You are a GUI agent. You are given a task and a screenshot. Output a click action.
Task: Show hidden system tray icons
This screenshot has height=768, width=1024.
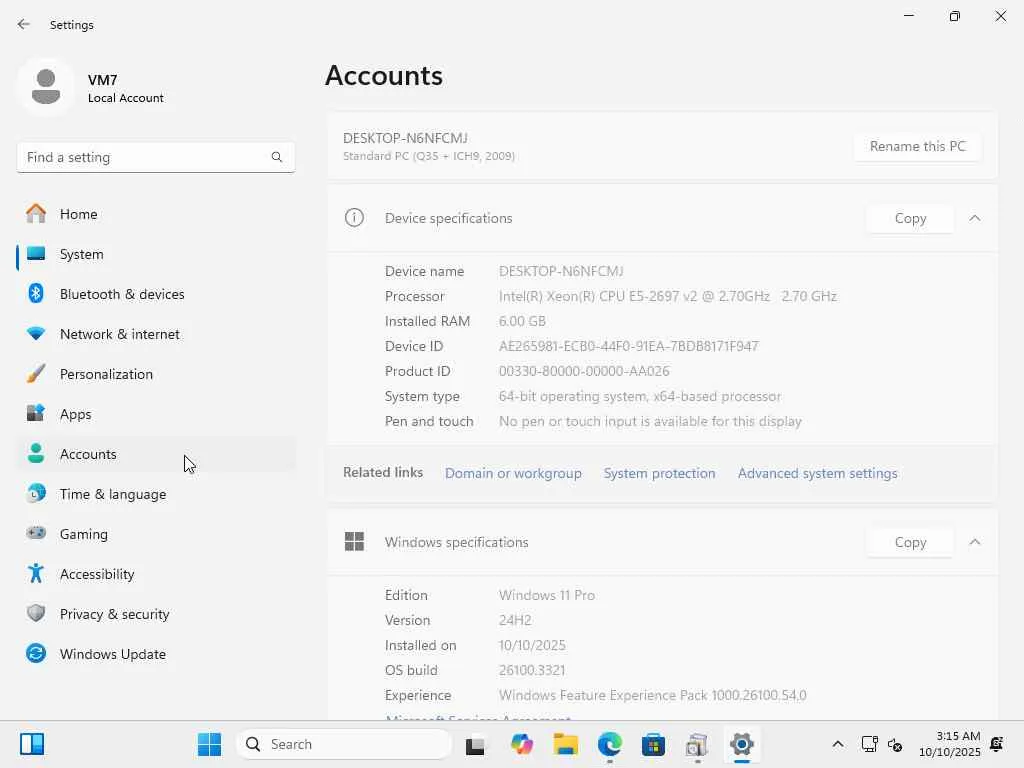pos(838,744)
